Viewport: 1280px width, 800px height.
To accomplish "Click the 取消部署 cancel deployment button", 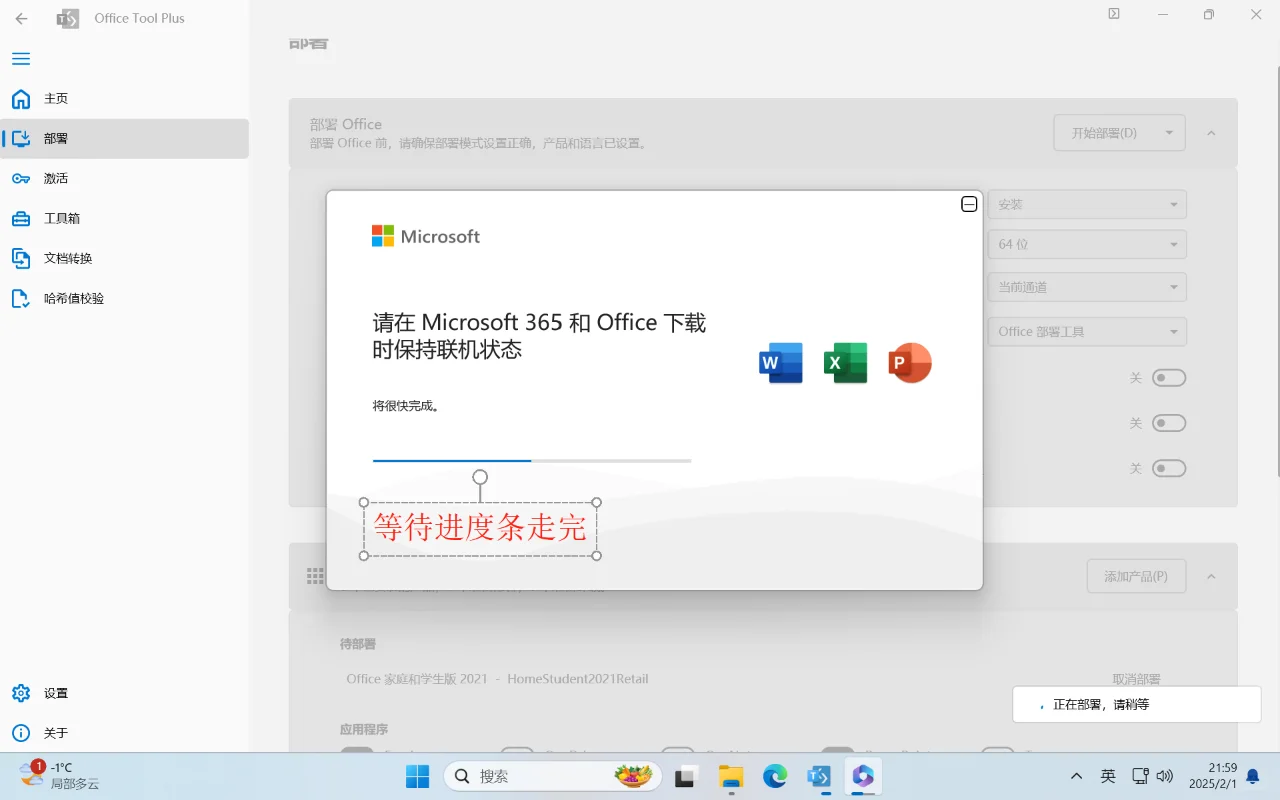I will pyautogui.click(x=1136, y=678).
